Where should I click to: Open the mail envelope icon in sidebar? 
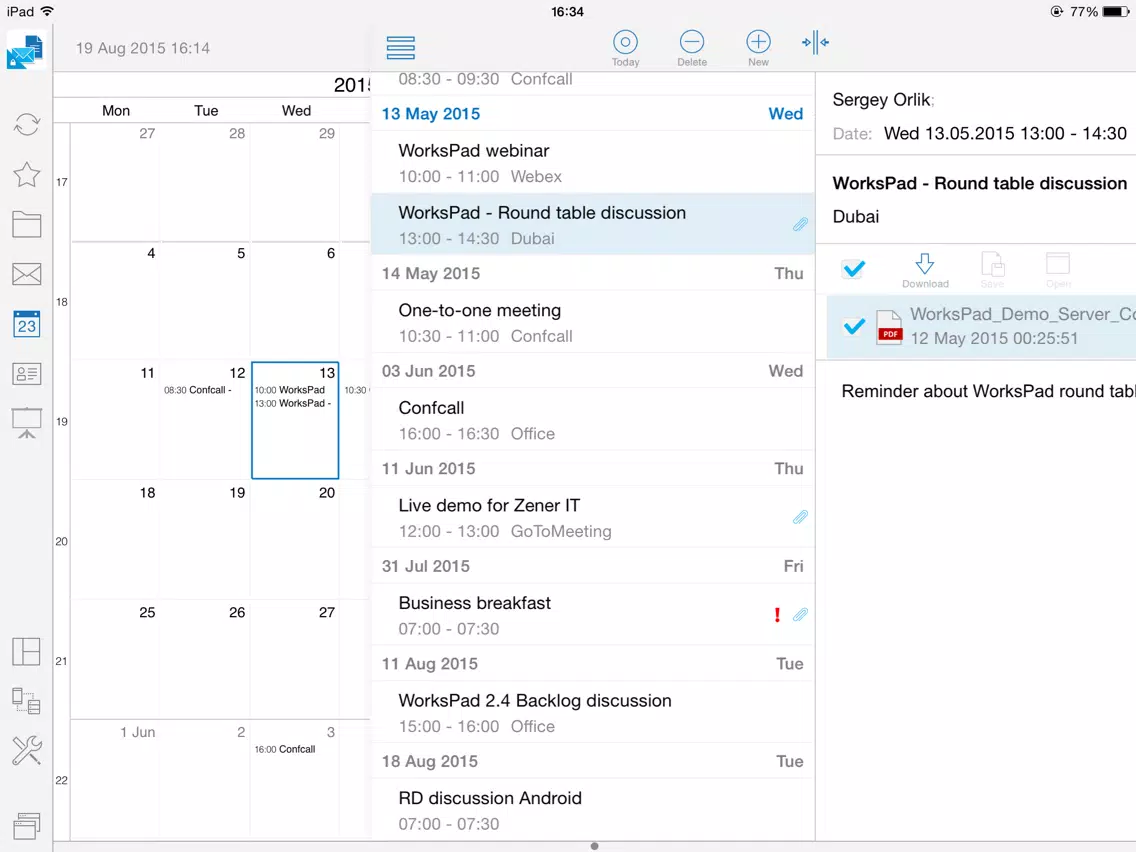pyautogui.click(x=26, y=275)
